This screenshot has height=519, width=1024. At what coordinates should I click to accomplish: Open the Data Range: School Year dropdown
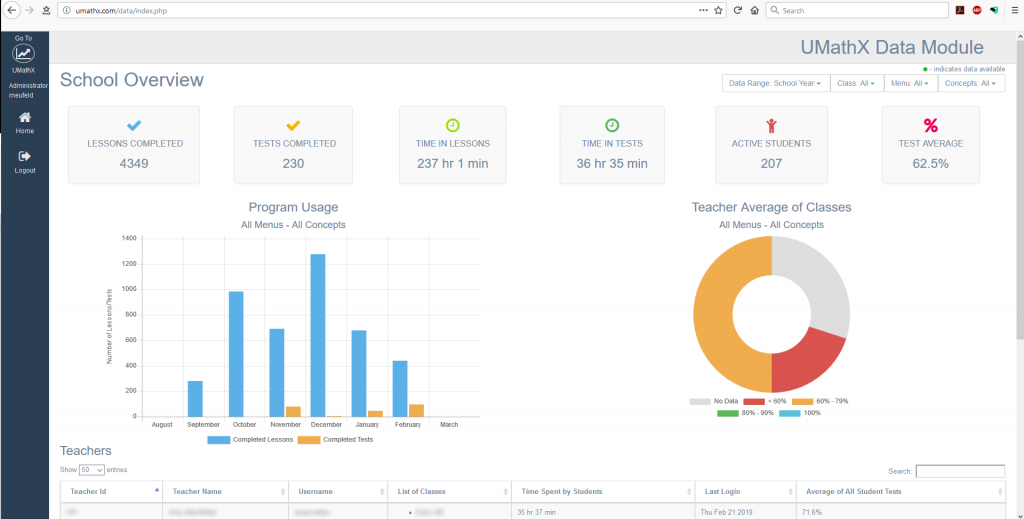(776, 84)
